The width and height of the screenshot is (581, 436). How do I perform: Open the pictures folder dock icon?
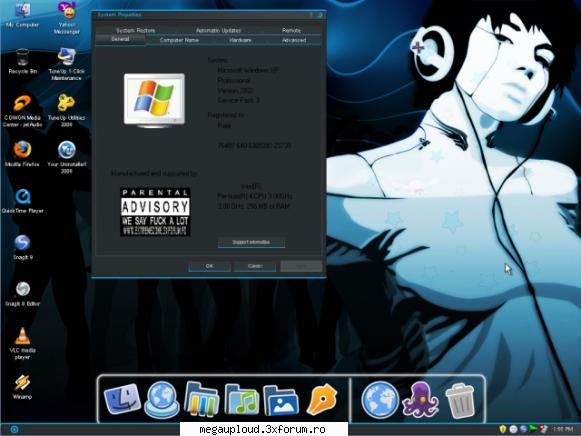(281, 400)
